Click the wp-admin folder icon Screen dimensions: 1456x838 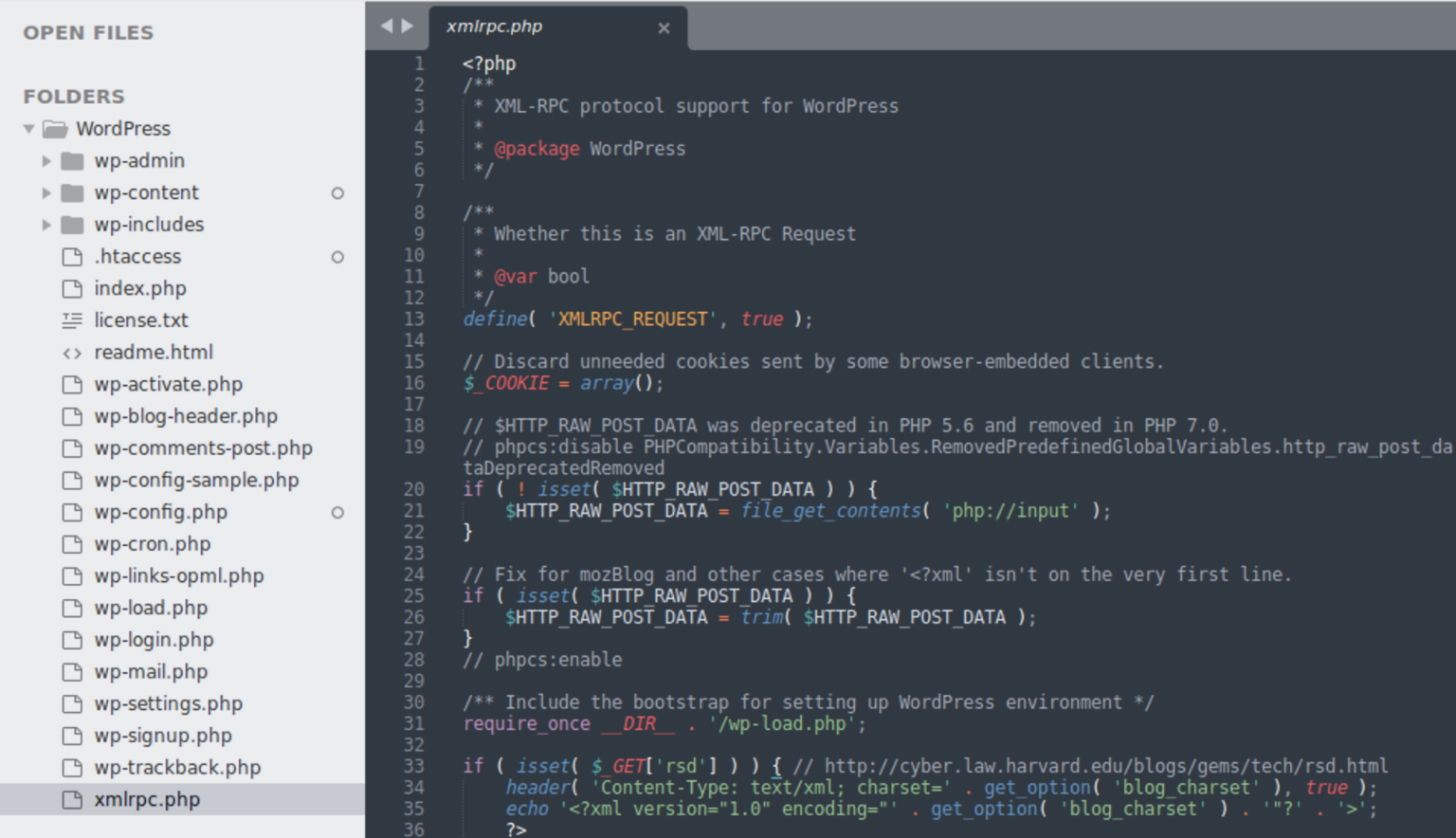click(72, 161)
